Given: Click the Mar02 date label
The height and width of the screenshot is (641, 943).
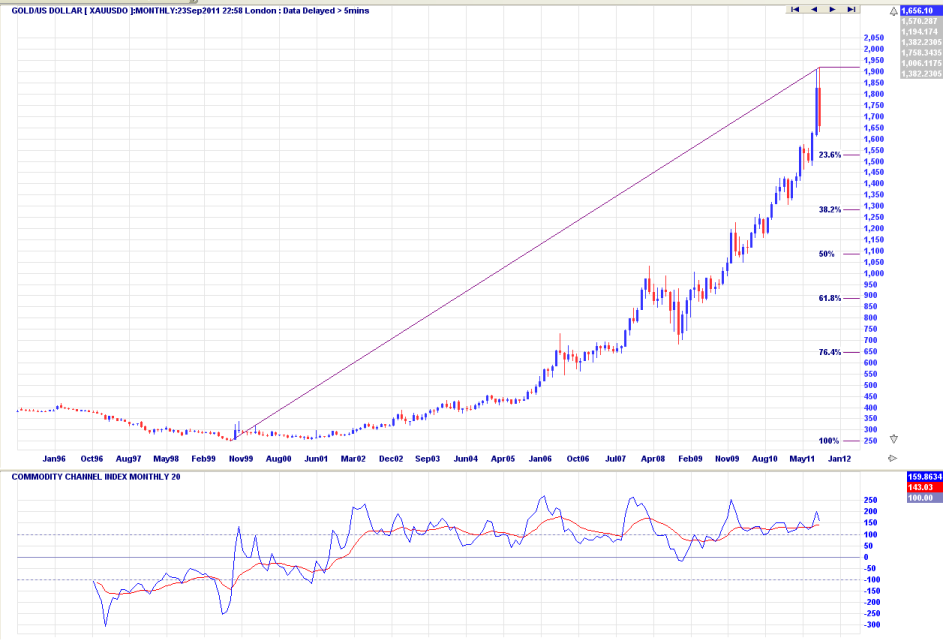Looking at the screenshot, I should [x=353, y=459].
